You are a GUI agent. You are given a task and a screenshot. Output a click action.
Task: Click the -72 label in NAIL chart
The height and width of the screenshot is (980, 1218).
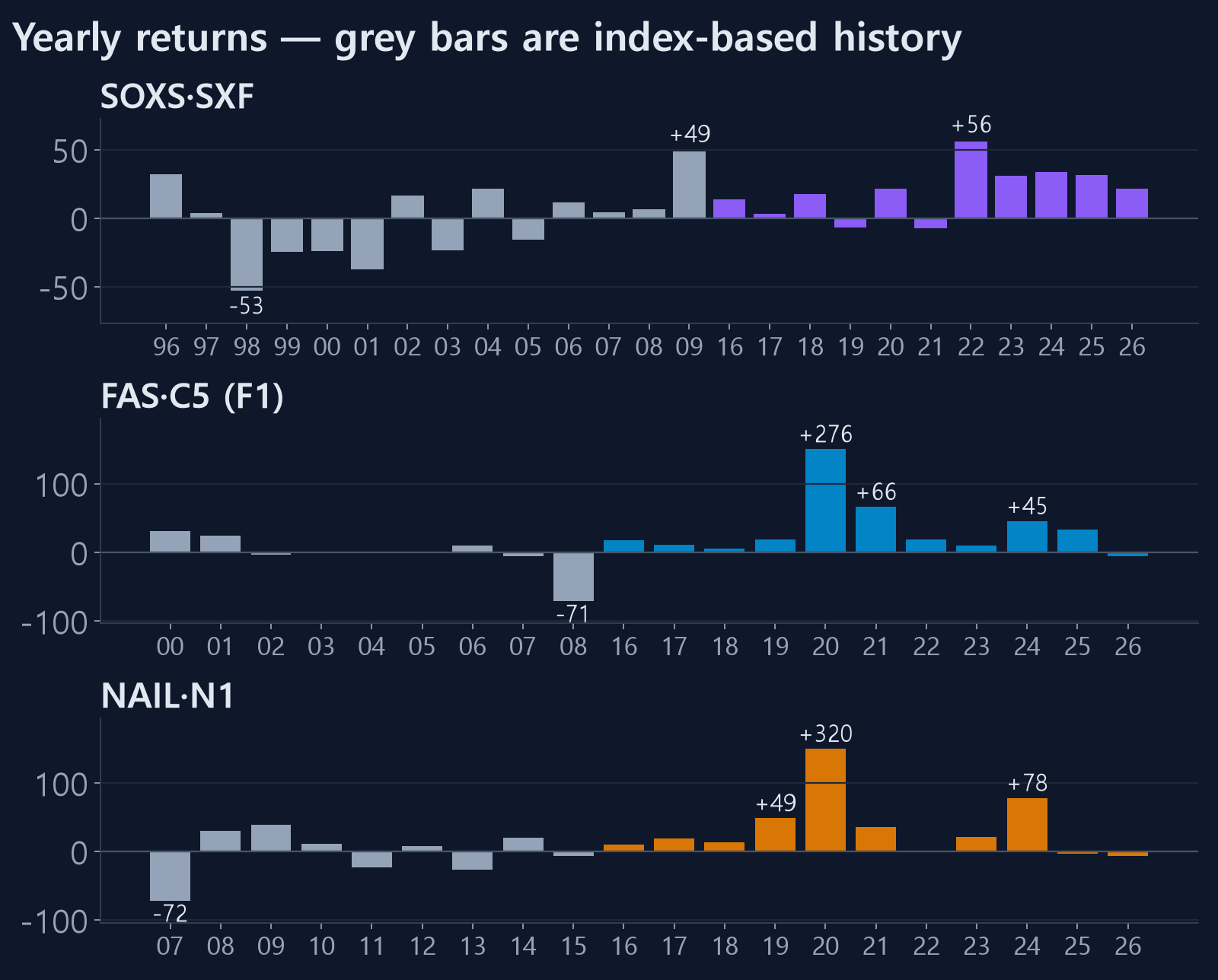(170, 914)
